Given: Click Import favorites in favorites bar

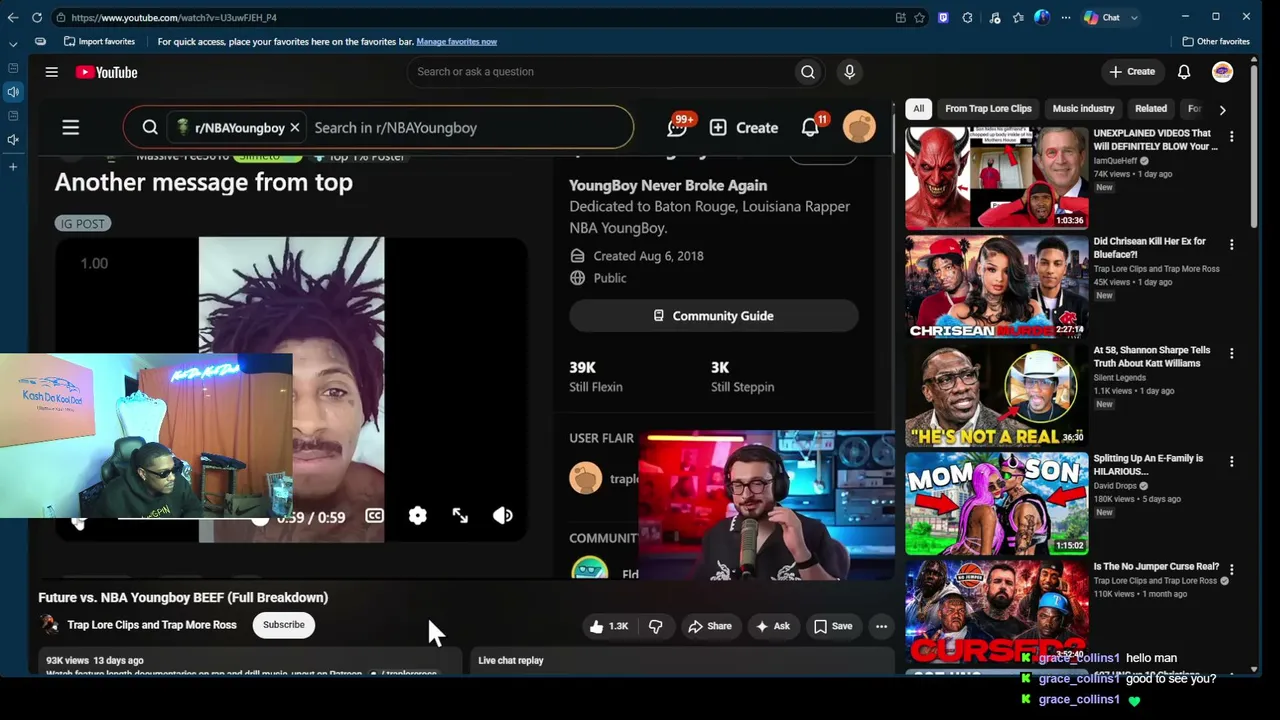Looking at the screenshot, I should click(99, 42).
